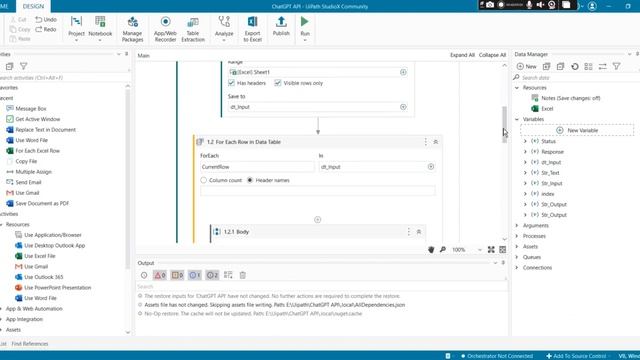Toggle the pan hand tool
This screenshot has height=360, width=640.
coord(431,249)
